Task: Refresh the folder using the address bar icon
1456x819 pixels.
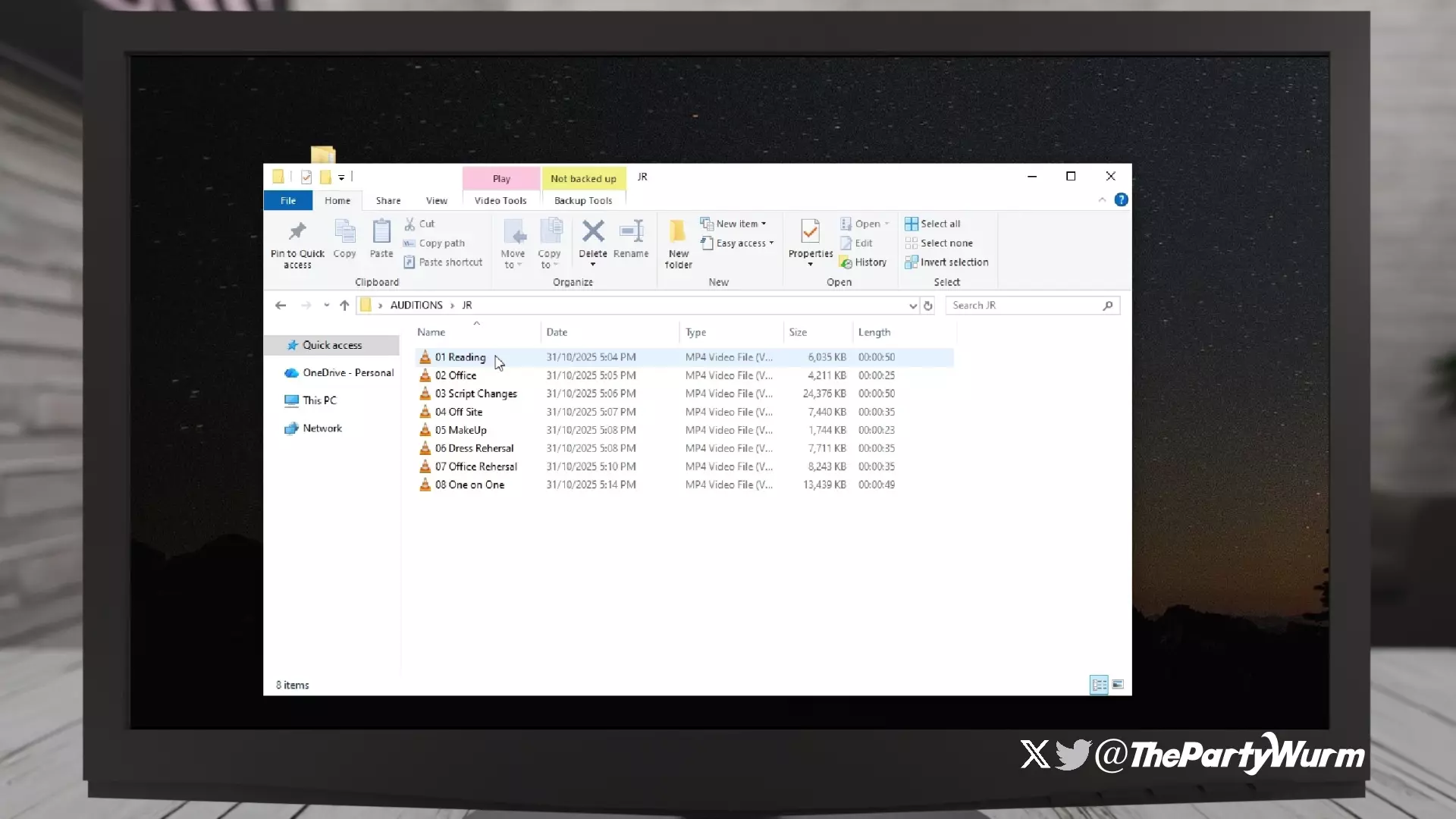Action: (x=927, y=306)
